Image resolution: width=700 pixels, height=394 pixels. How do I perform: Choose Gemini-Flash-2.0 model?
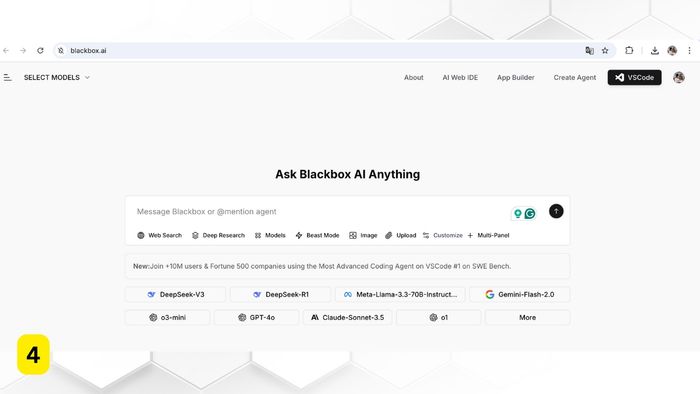[x=520, y=294]
